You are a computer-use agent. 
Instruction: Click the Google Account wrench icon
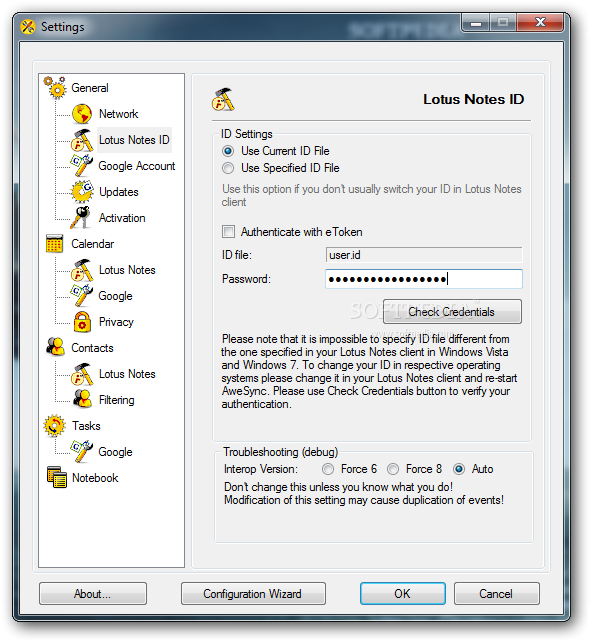(82, 166)
